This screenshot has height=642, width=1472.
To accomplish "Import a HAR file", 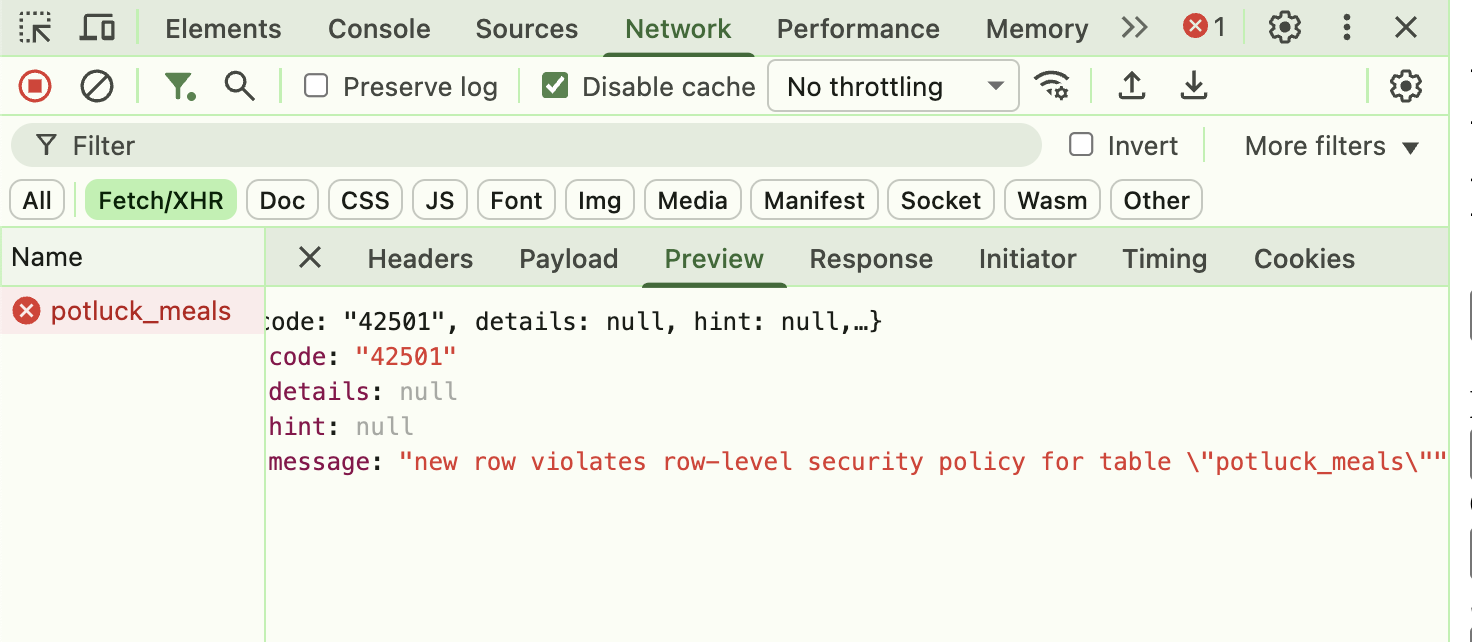I will [1131, 86].
